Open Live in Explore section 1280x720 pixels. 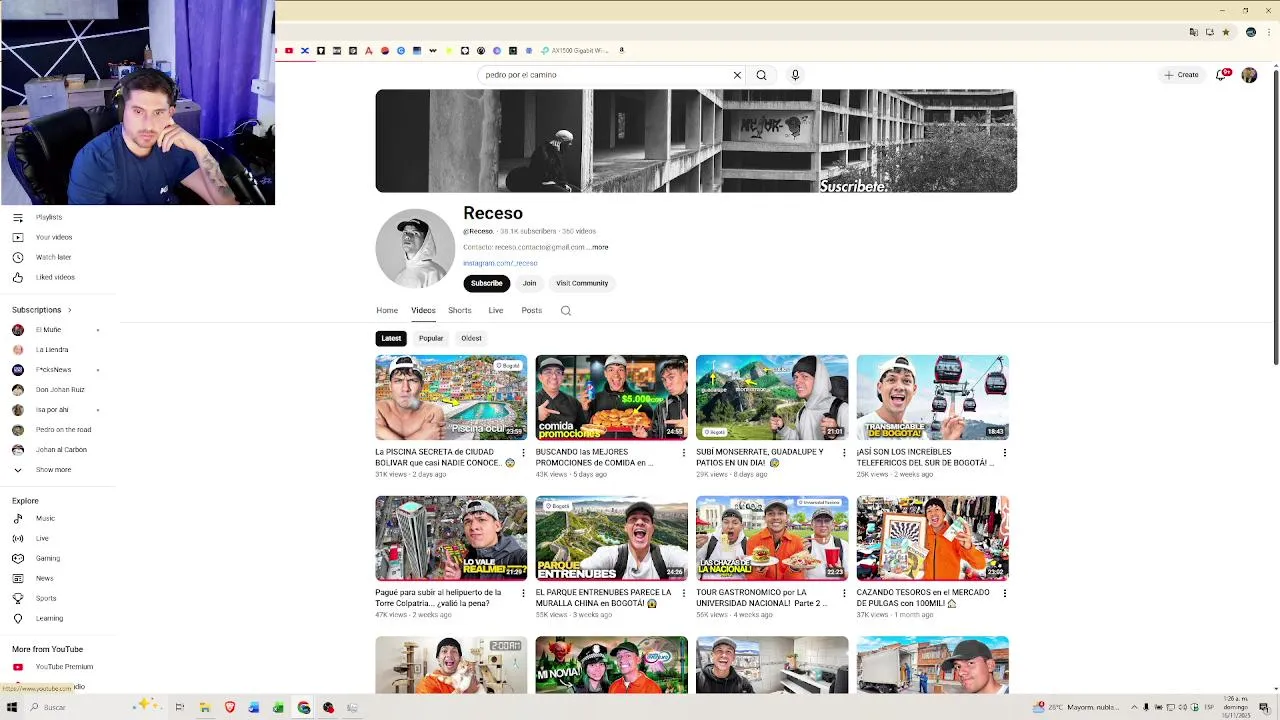(42, 538)
